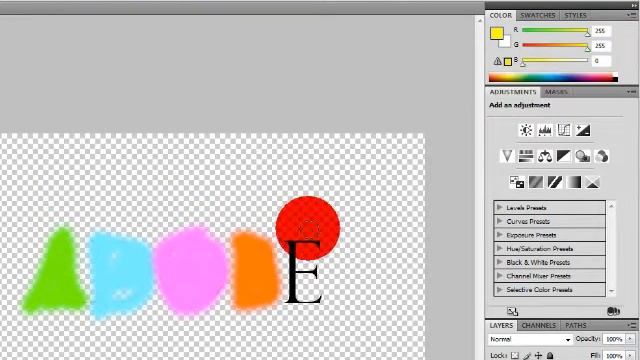The height and width of the screenshot is (360, 640).
Task: Switch Adjustments panel to expanded view
Action: pos(513,311)
